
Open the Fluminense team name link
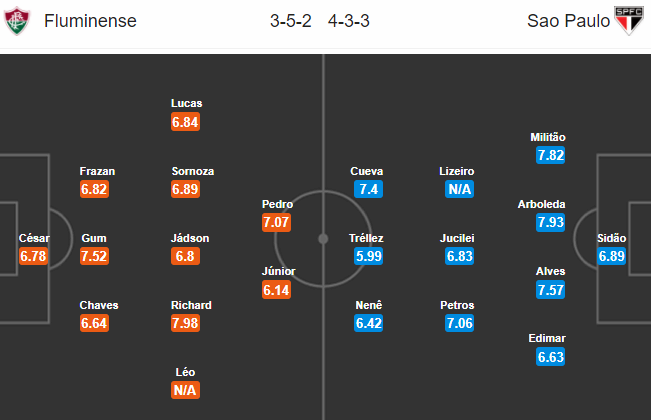[90, 21]
